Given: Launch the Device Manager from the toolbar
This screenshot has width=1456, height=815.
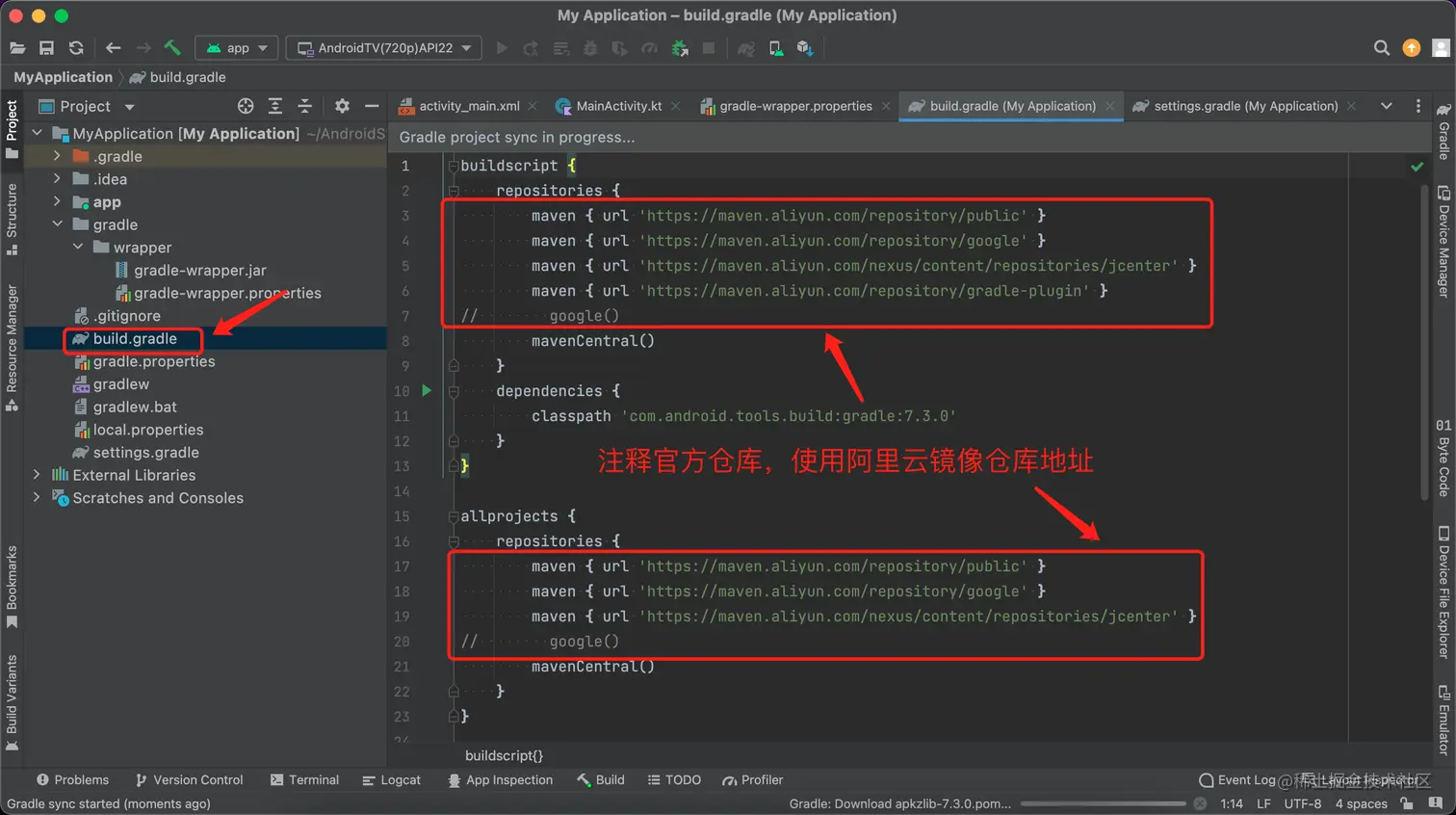Looking at the screenshot, I should point(776,47).
